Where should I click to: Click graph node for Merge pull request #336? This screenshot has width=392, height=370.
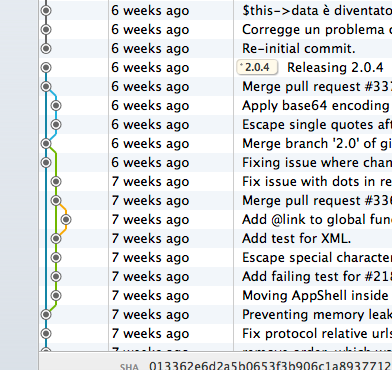coord(56,201)
